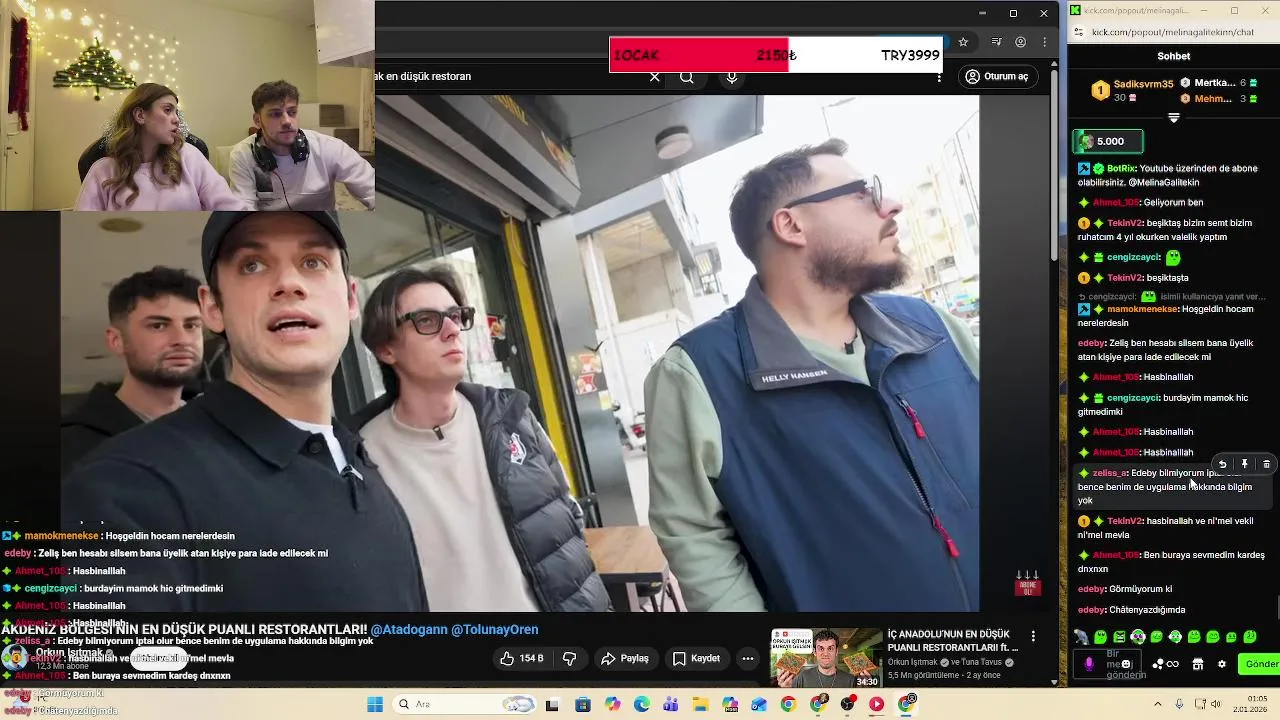Viewport: 1280px width, 720px height.
Task: Expand the leaderboard arrow below Sadiksvrm35
Action: point(1174,117)
